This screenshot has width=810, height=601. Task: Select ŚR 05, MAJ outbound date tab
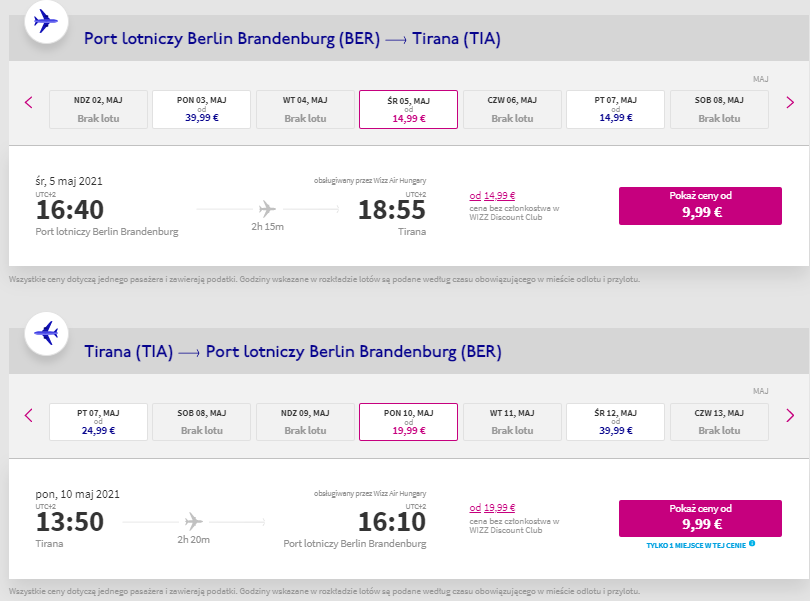408,110
